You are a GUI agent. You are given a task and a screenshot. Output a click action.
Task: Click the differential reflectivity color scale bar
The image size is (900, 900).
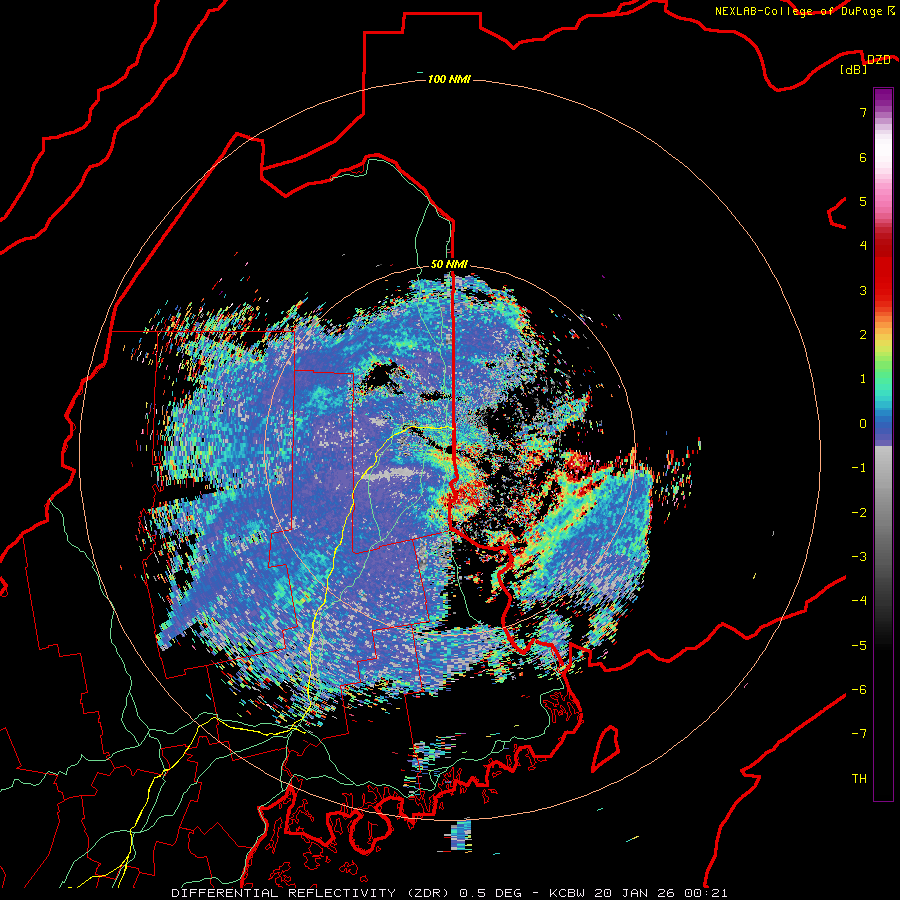point(883,444)
